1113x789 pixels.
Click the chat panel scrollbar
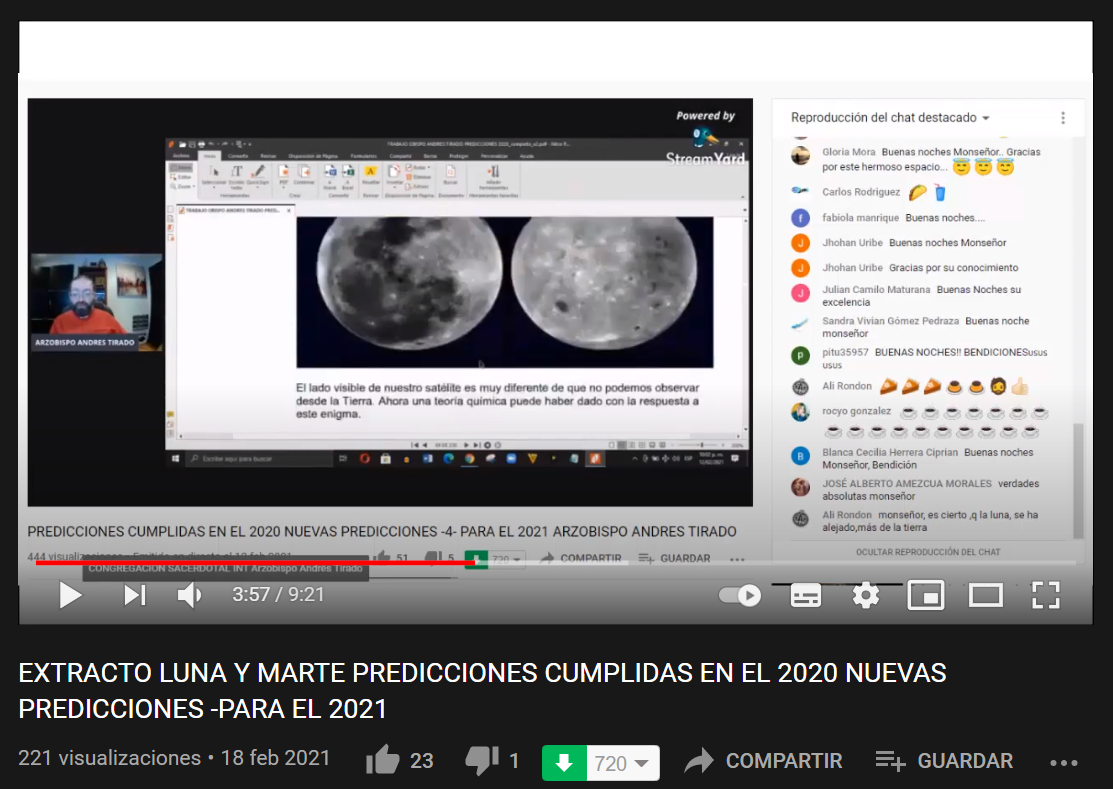coord(1078,480)
